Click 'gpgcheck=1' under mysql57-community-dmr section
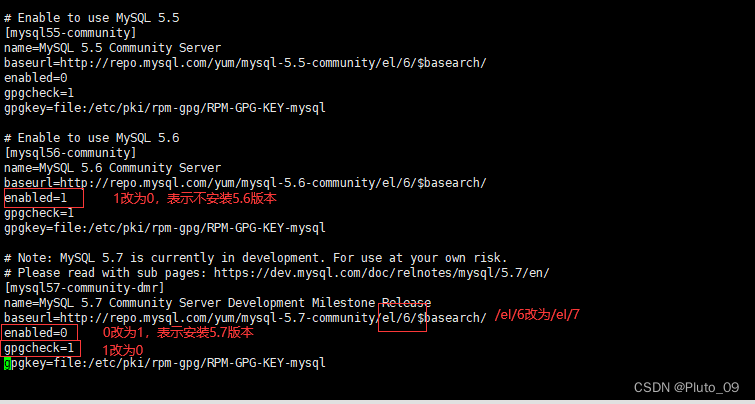Screen dimensions: 755x404 (39, 348)
